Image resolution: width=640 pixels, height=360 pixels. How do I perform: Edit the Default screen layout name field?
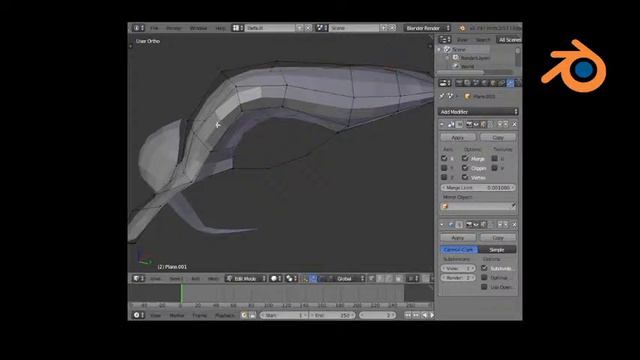click(270, 28)
